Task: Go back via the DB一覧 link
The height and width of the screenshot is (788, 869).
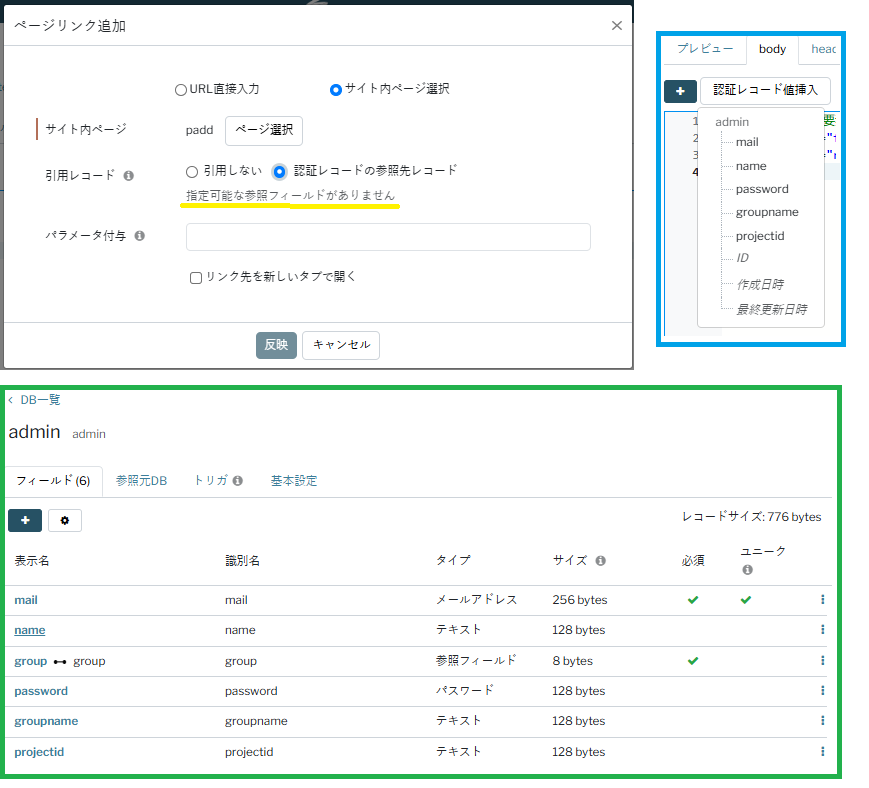Action: point(40,399)
